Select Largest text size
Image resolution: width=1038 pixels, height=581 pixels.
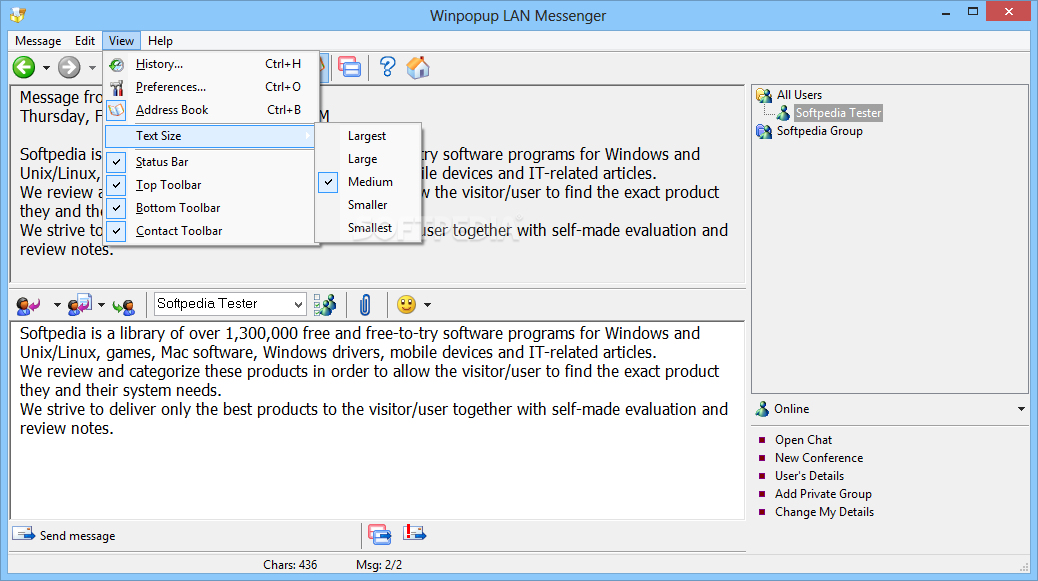pos(368,136)
